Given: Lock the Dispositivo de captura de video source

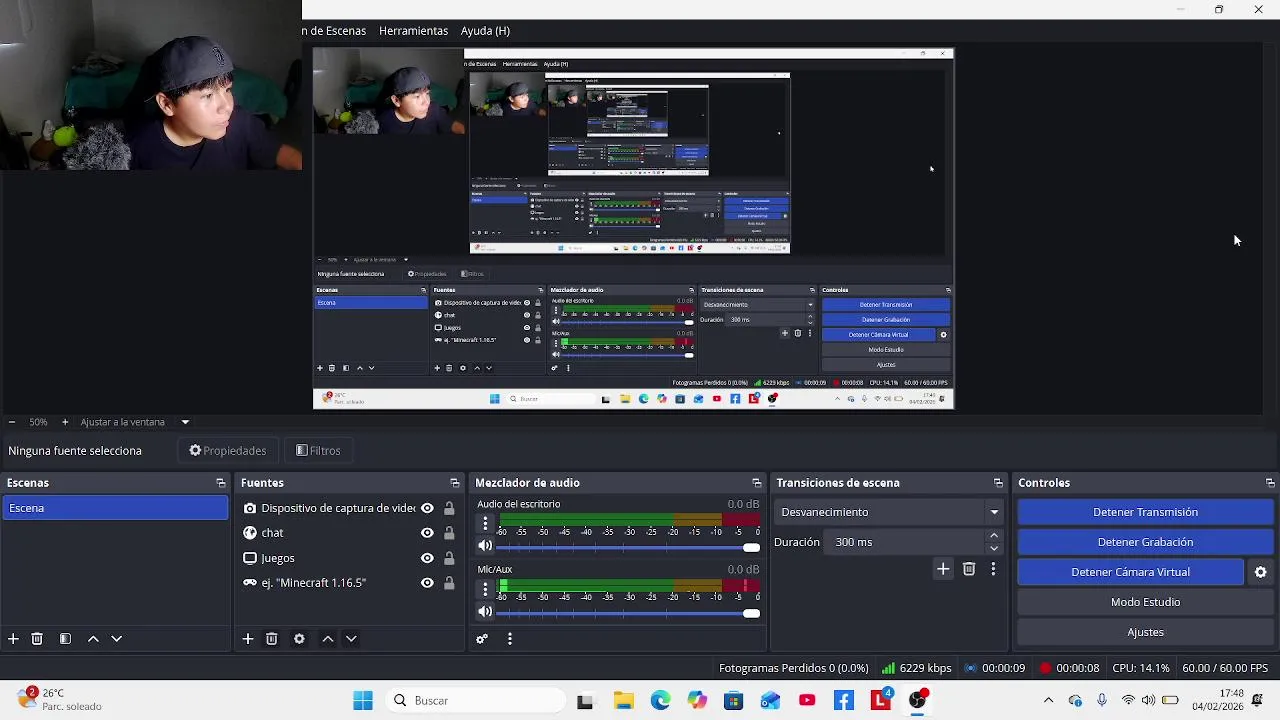Looking at the screenshot, I should 449,508.
